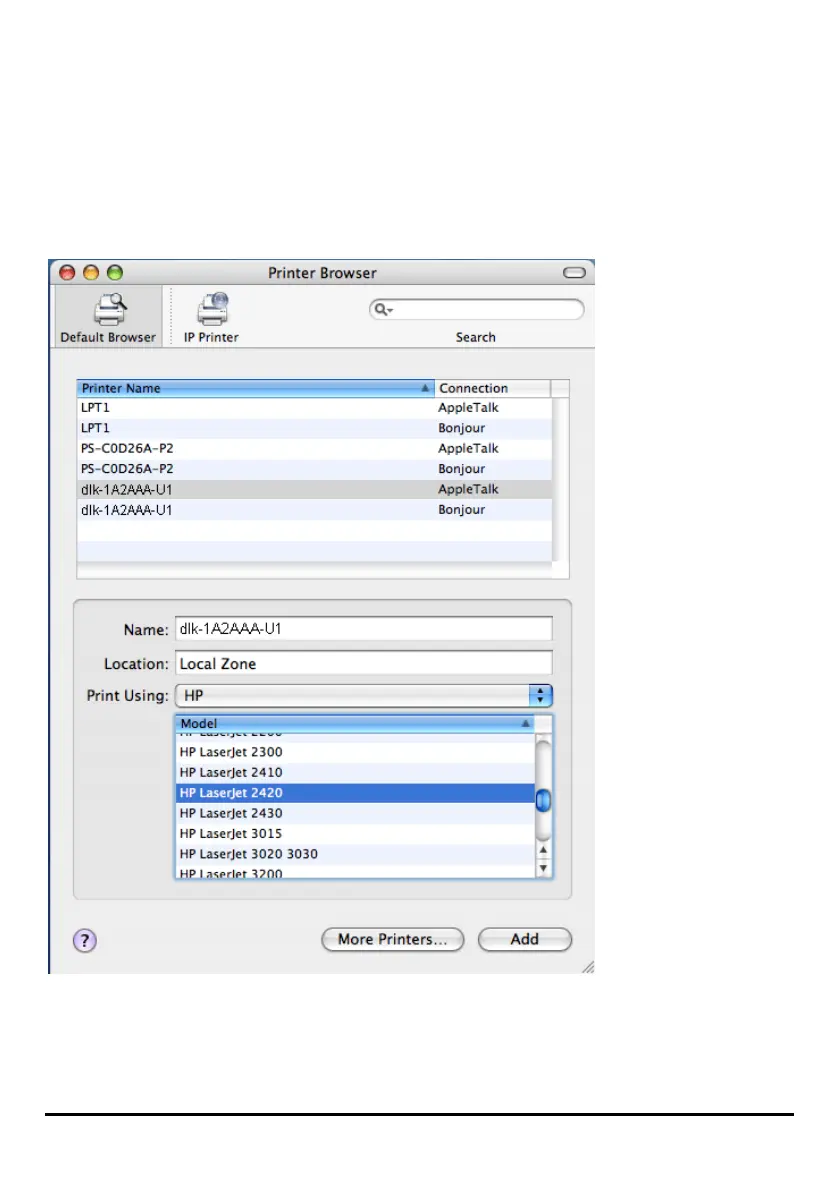Select the dlk-1A2AAA-U1 Bonjour row
This screenshot has width=840, height=1190.
coord(314,510)
